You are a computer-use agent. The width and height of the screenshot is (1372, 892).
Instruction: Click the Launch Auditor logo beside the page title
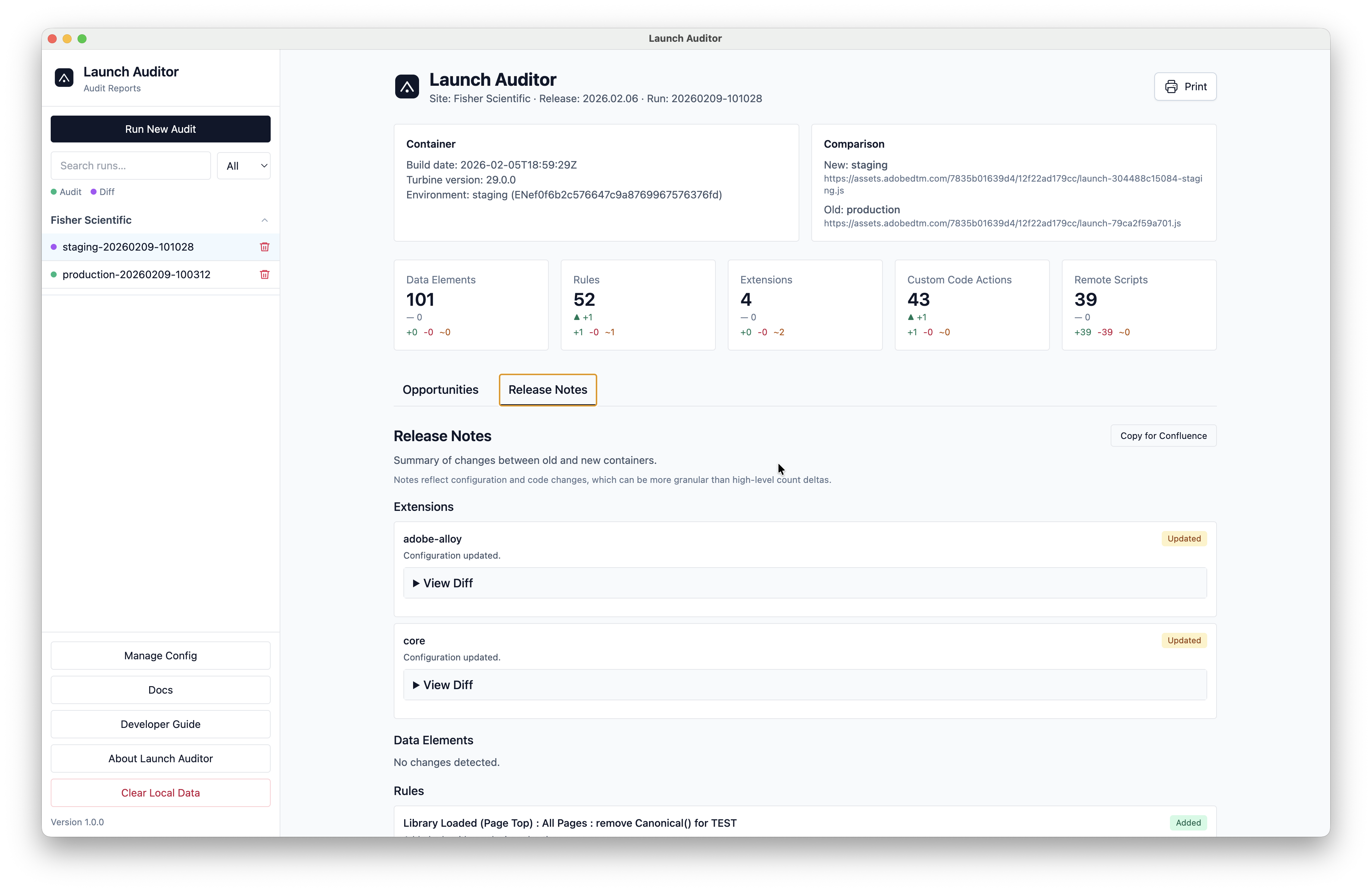click(x=407, y=87)
